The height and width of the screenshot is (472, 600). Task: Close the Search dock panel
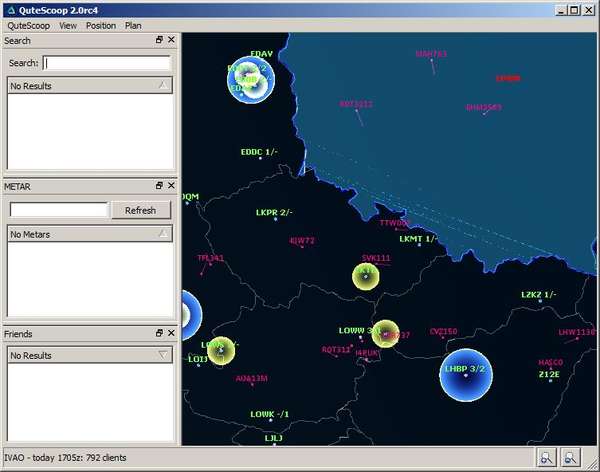point(171,40)
